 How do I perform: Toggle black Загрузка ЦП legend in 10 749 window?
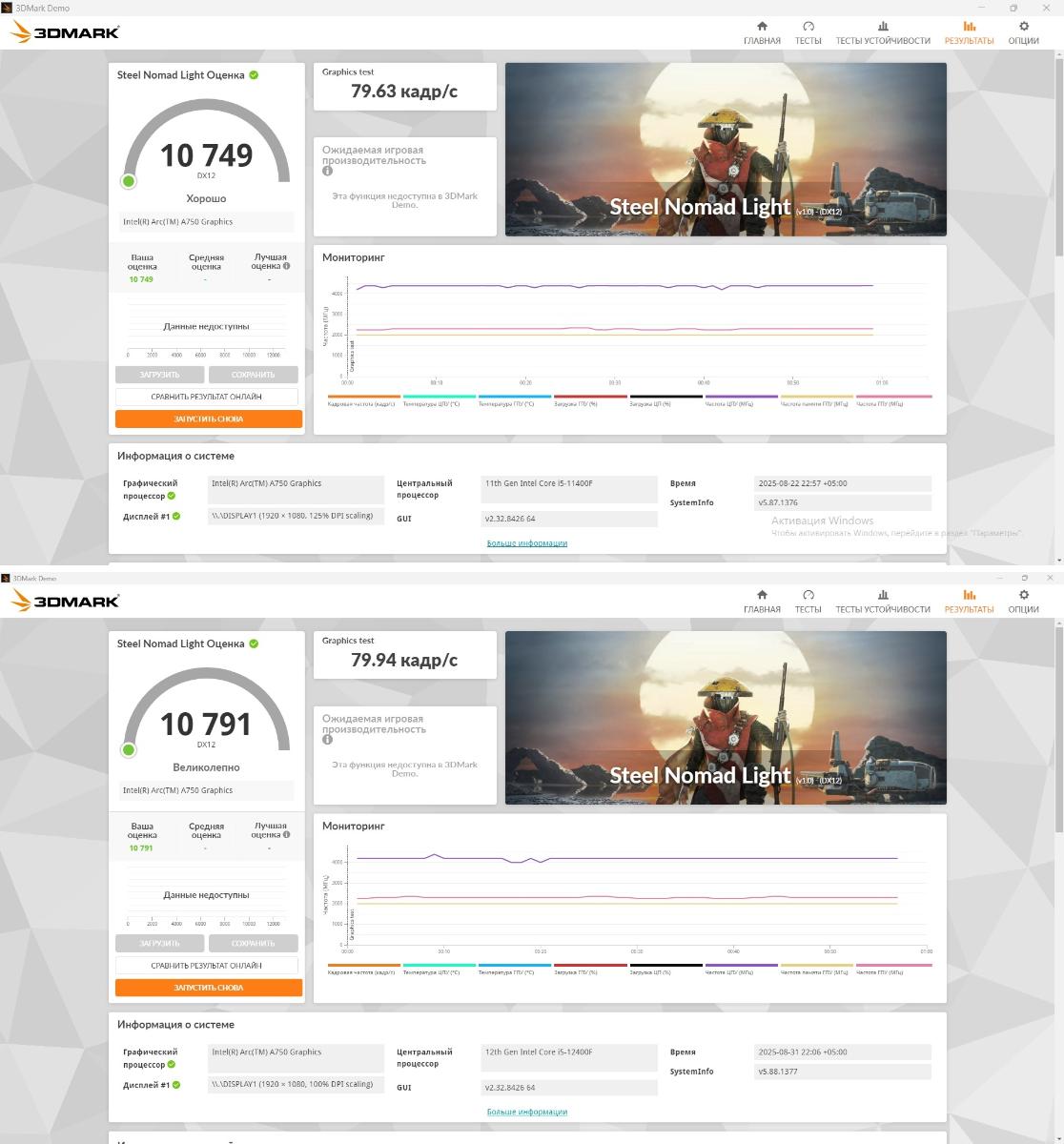(x=665, y=400)
